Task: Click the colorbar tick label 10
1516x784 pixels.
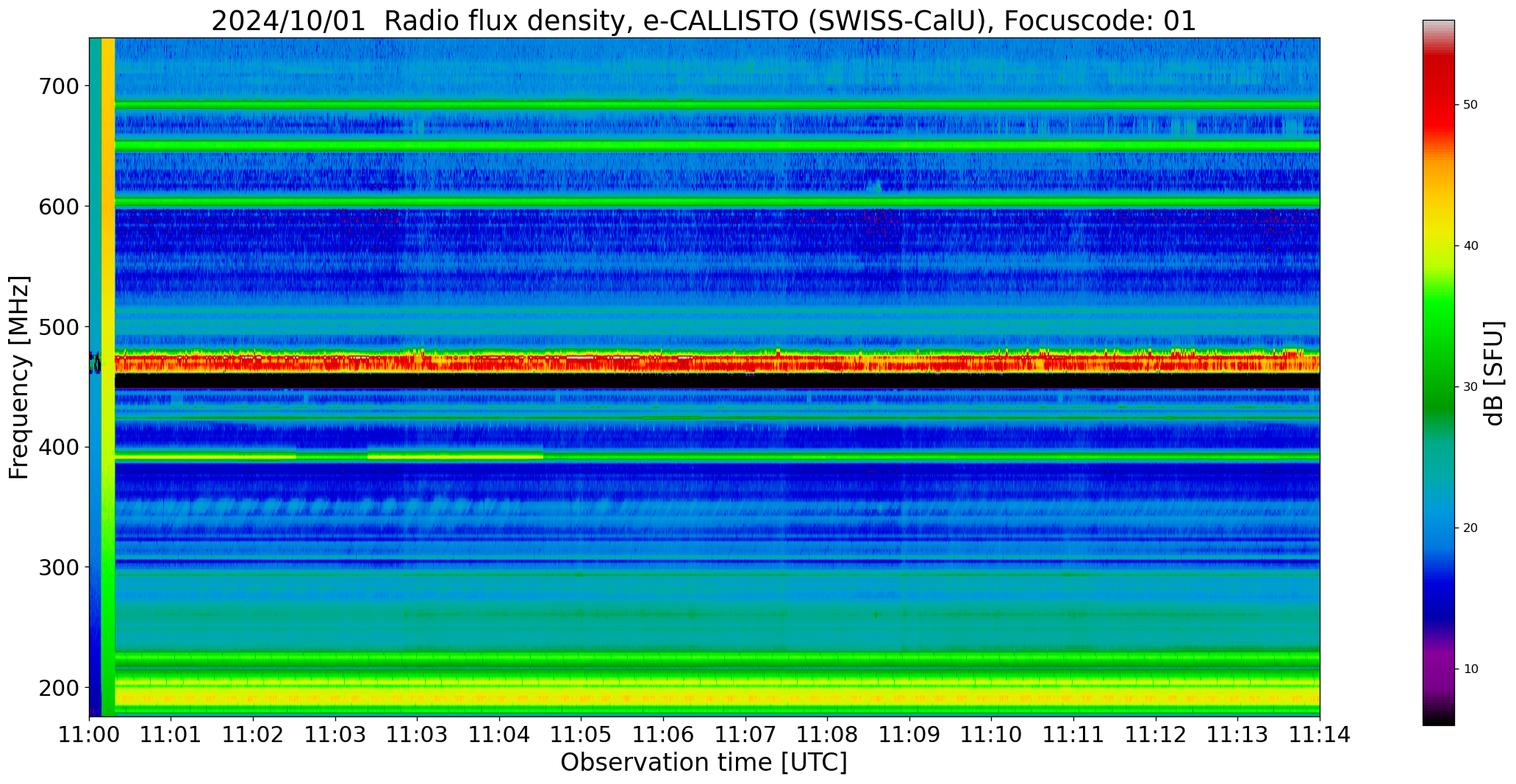Action: point(1470,669)
